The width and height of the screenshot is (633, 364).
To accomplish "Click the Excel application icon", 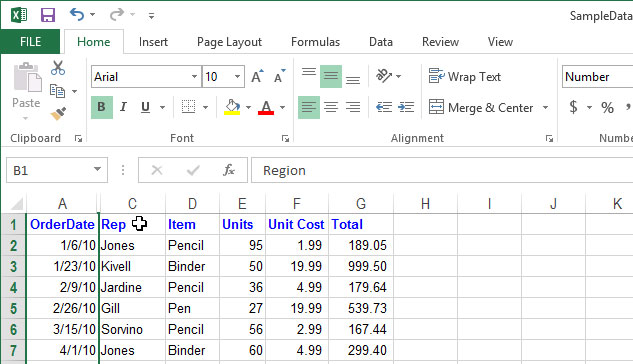I will 19,15.
